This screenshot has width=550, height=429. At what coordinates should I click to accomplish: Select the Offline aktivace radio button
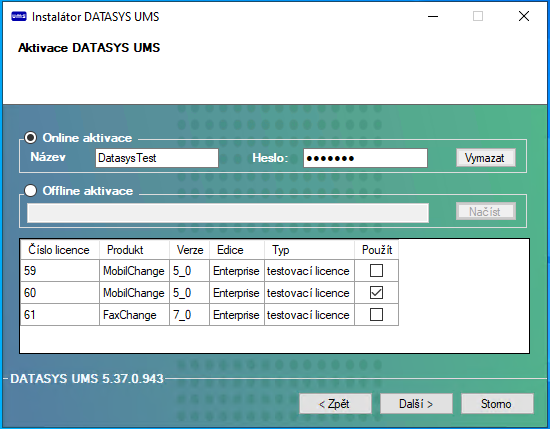(x=31, y=191)
